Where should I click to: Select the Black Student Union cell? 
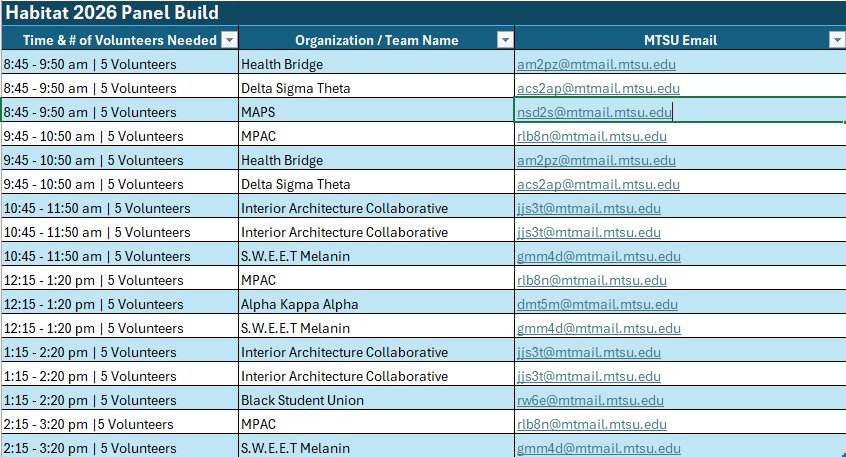click(377, 400)
